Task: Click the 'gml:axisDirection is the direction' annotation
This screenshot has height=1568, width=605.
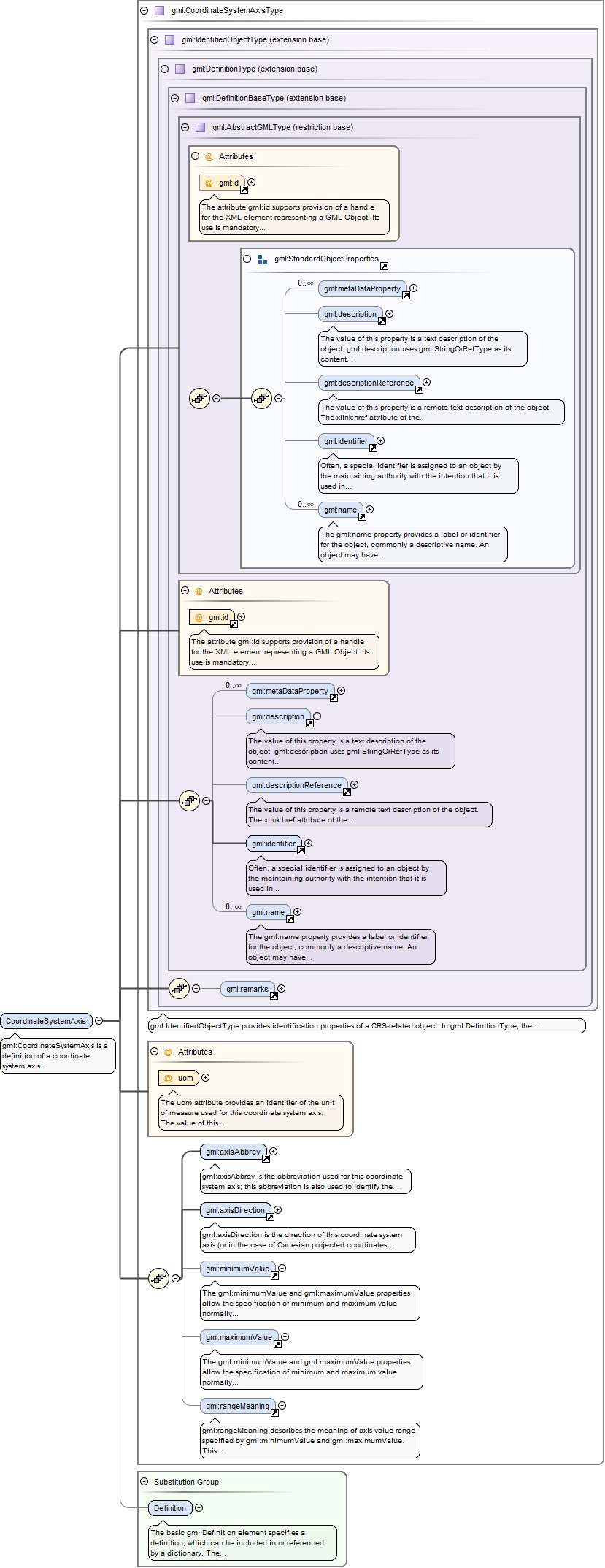Action: tap(308, 1240)
